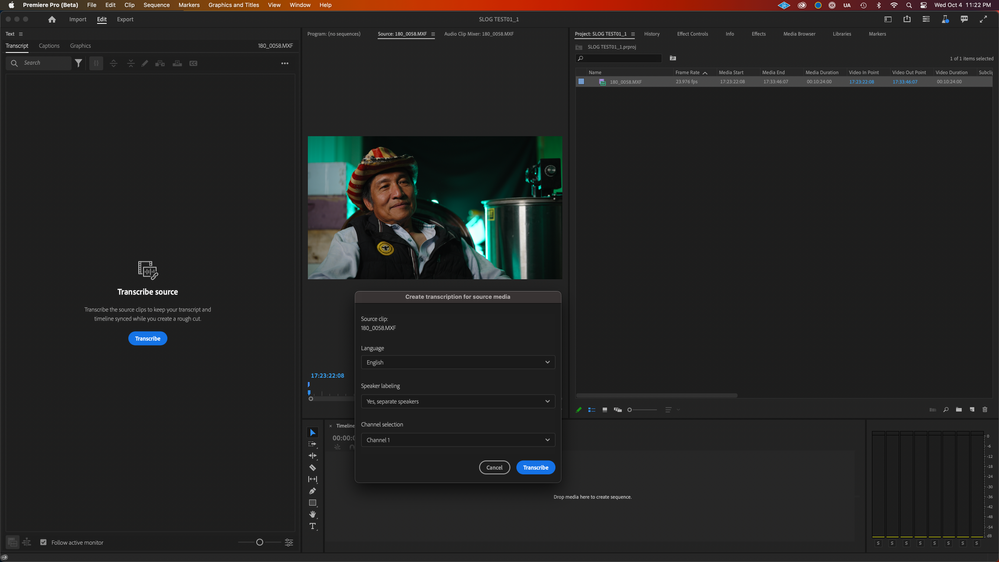
Task: Toggle Follow active monitor checkbox
Action: point(43,542)
